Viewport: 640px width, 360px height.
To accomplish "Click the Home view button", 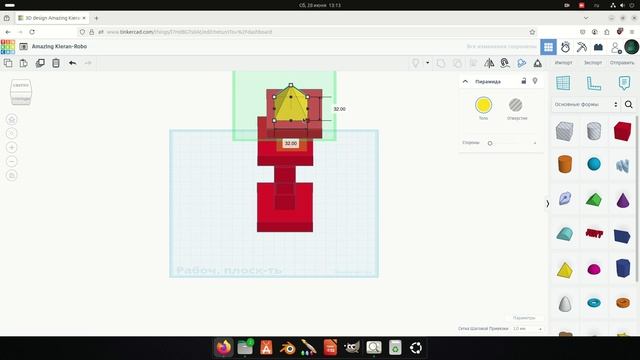I will point(12,120).
